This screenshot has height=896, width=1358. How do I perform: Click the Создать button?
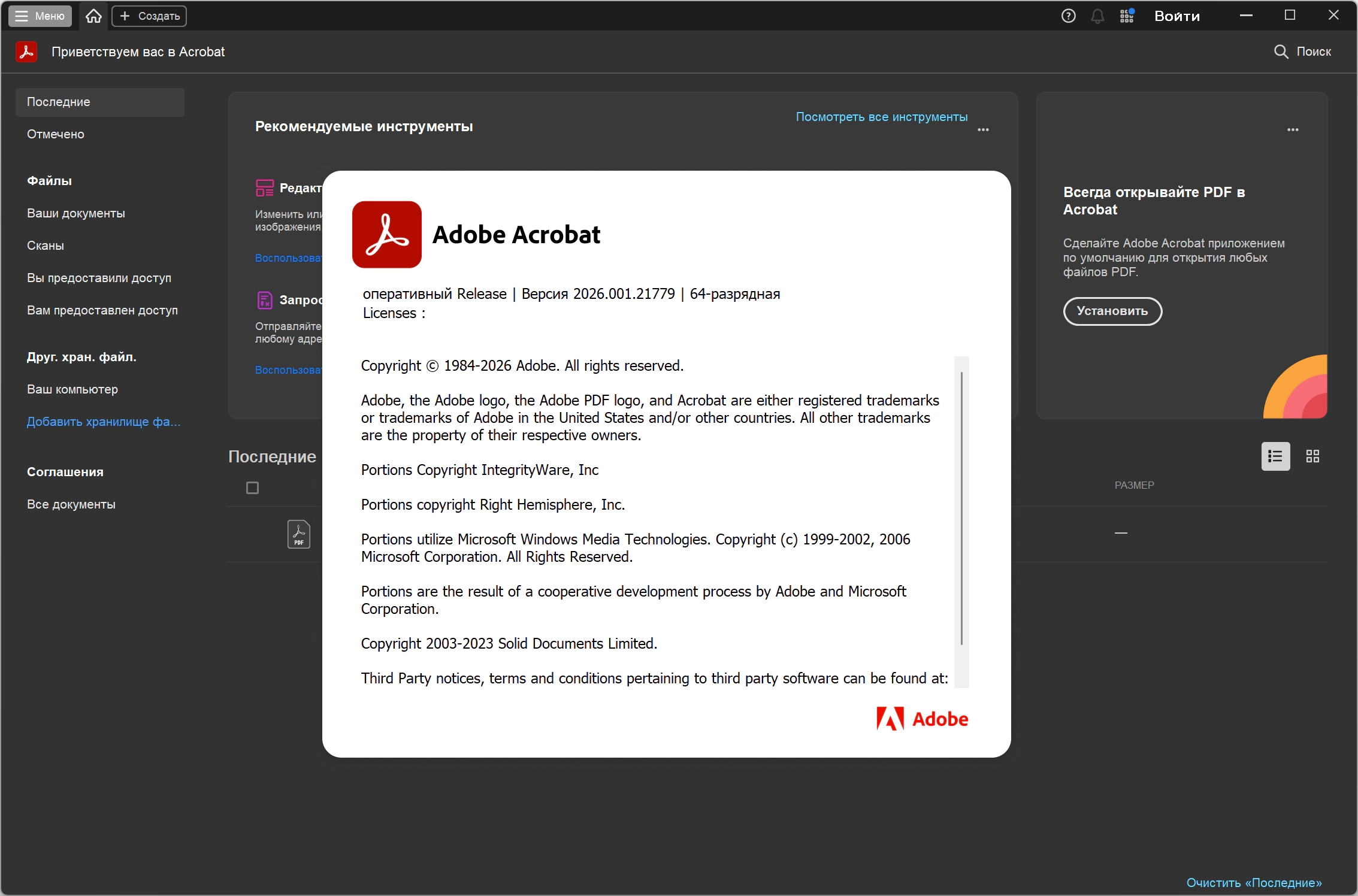click(x=149, y=16)
